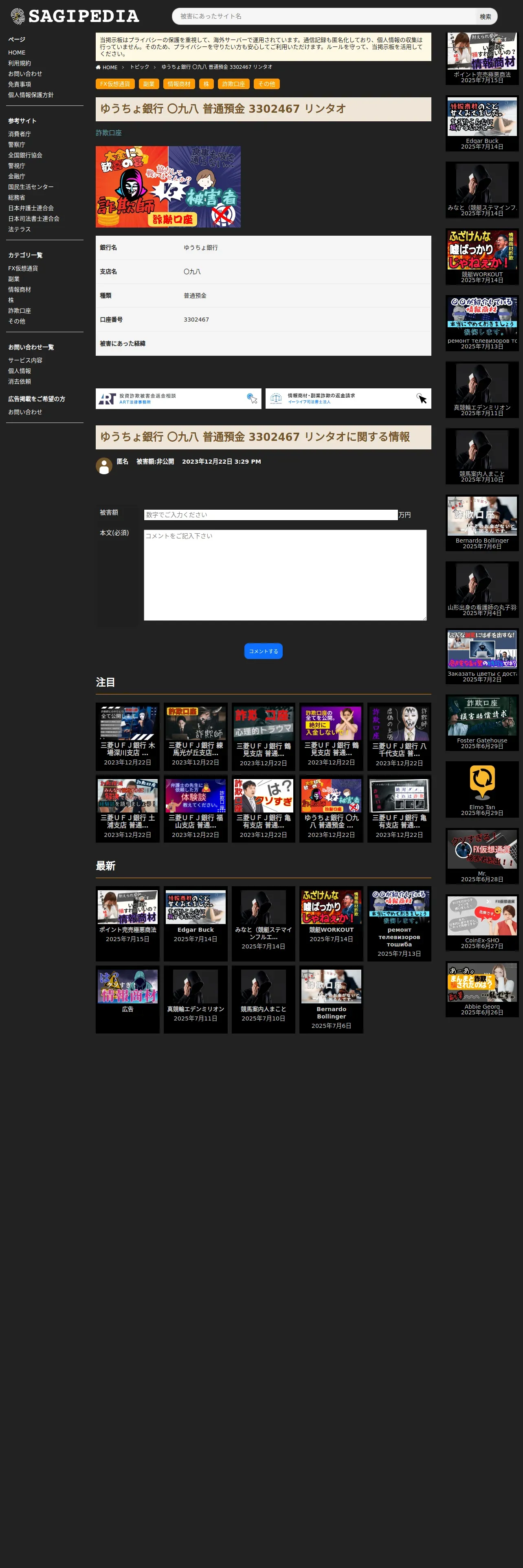Open 詐欺口座 in カテゴリ一覧
This screenshot has height=1568, width=523.
20,311
